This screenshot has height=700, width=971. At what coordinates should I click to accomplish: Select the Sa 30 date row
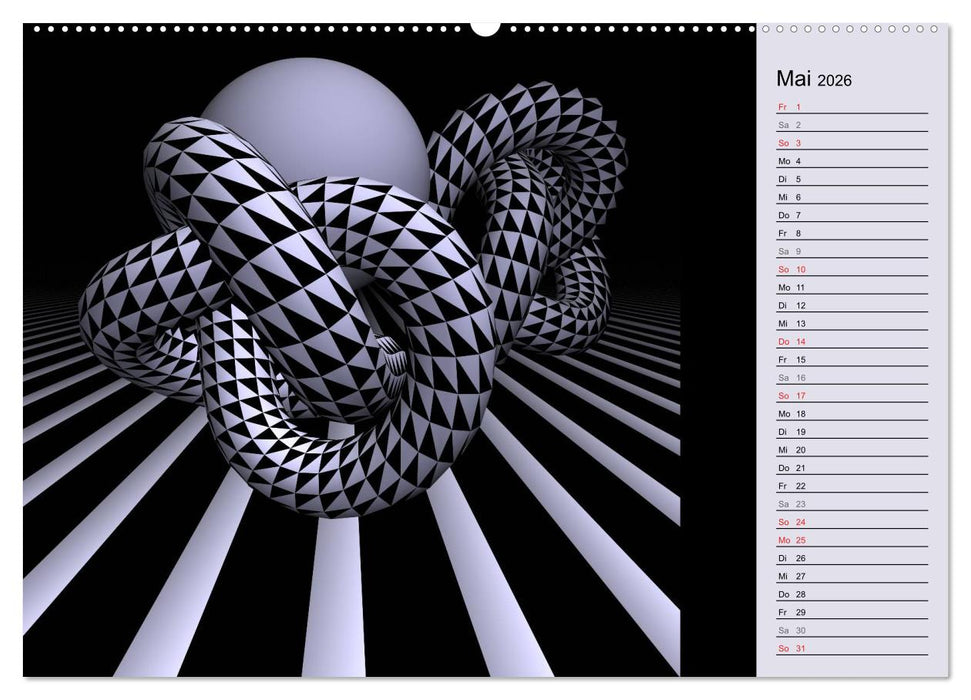point(852,630)
